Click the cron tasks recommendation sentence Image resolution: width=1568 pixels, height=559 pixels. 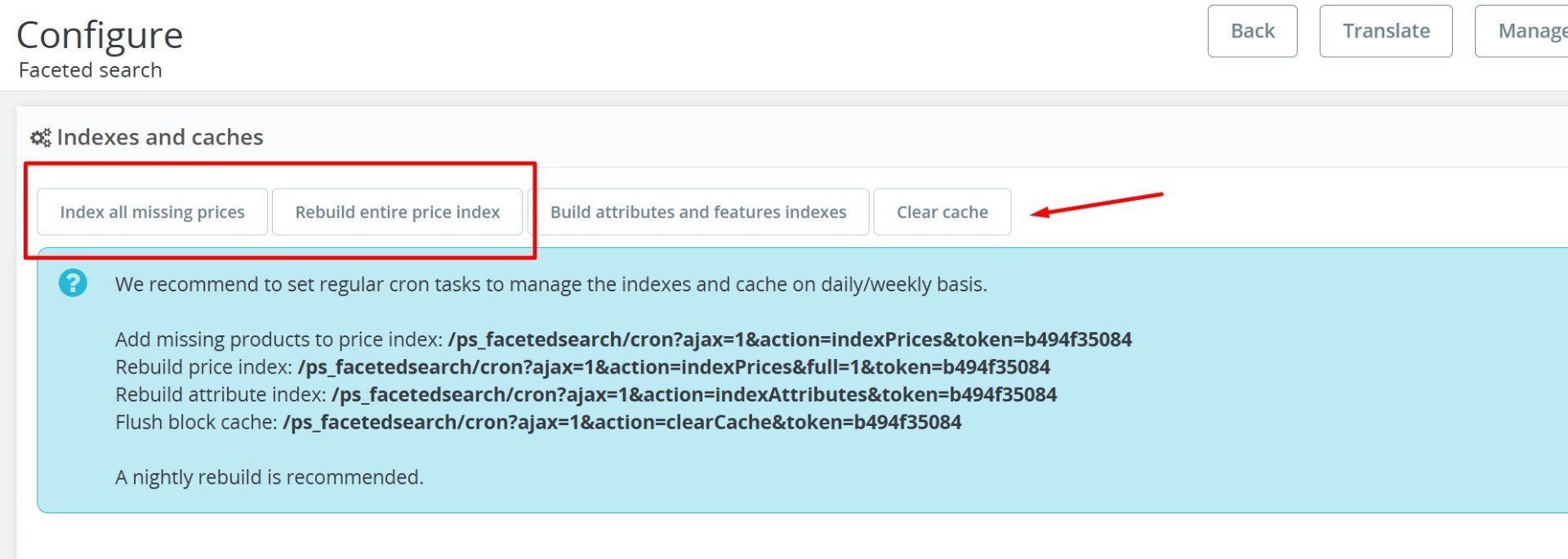550,284
